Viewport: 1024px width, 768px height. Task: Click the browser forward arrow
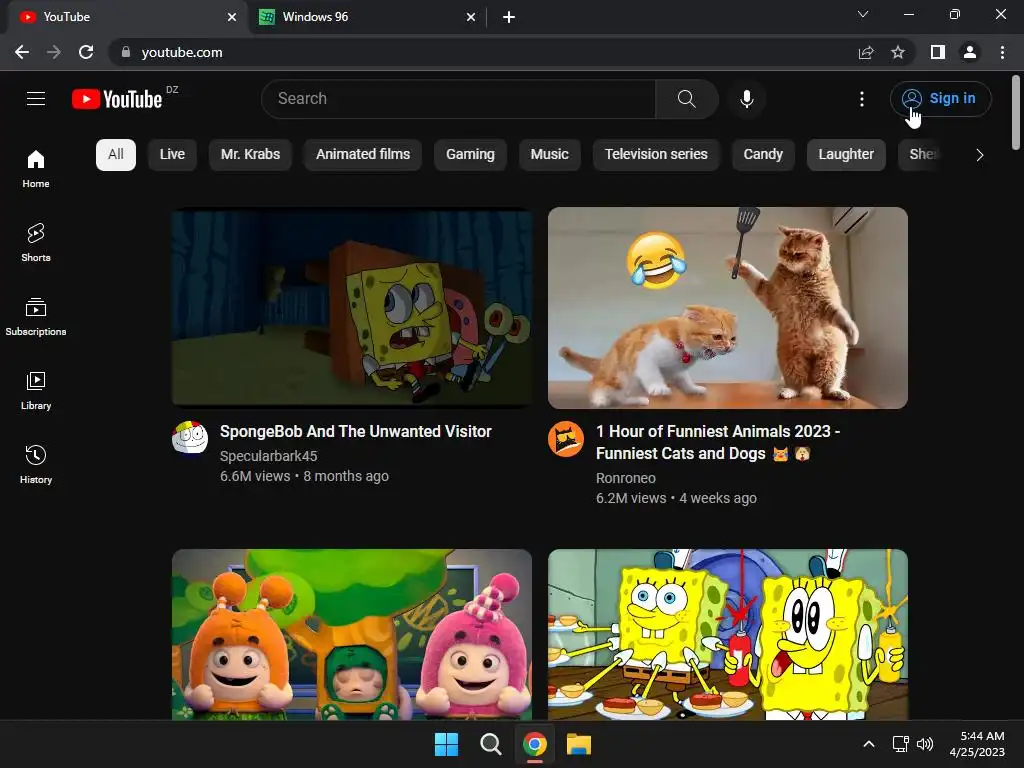54,52
